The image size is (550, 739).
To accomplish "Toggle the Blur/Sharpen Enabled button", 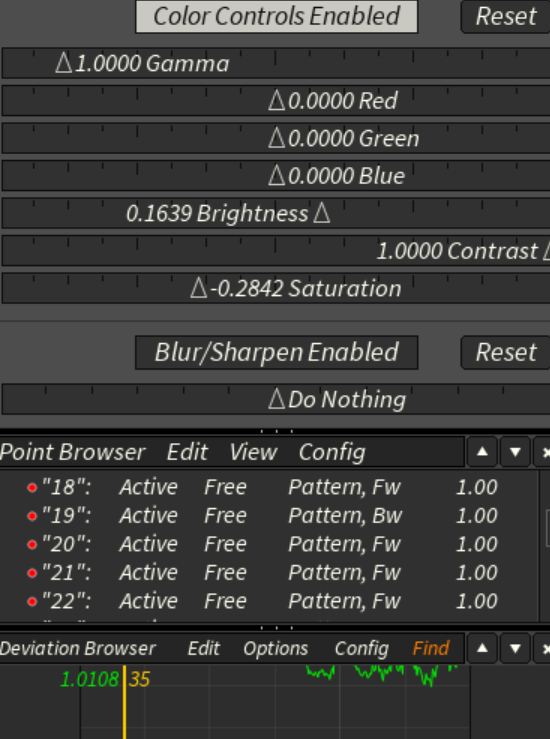I will [x=277, y=353].
